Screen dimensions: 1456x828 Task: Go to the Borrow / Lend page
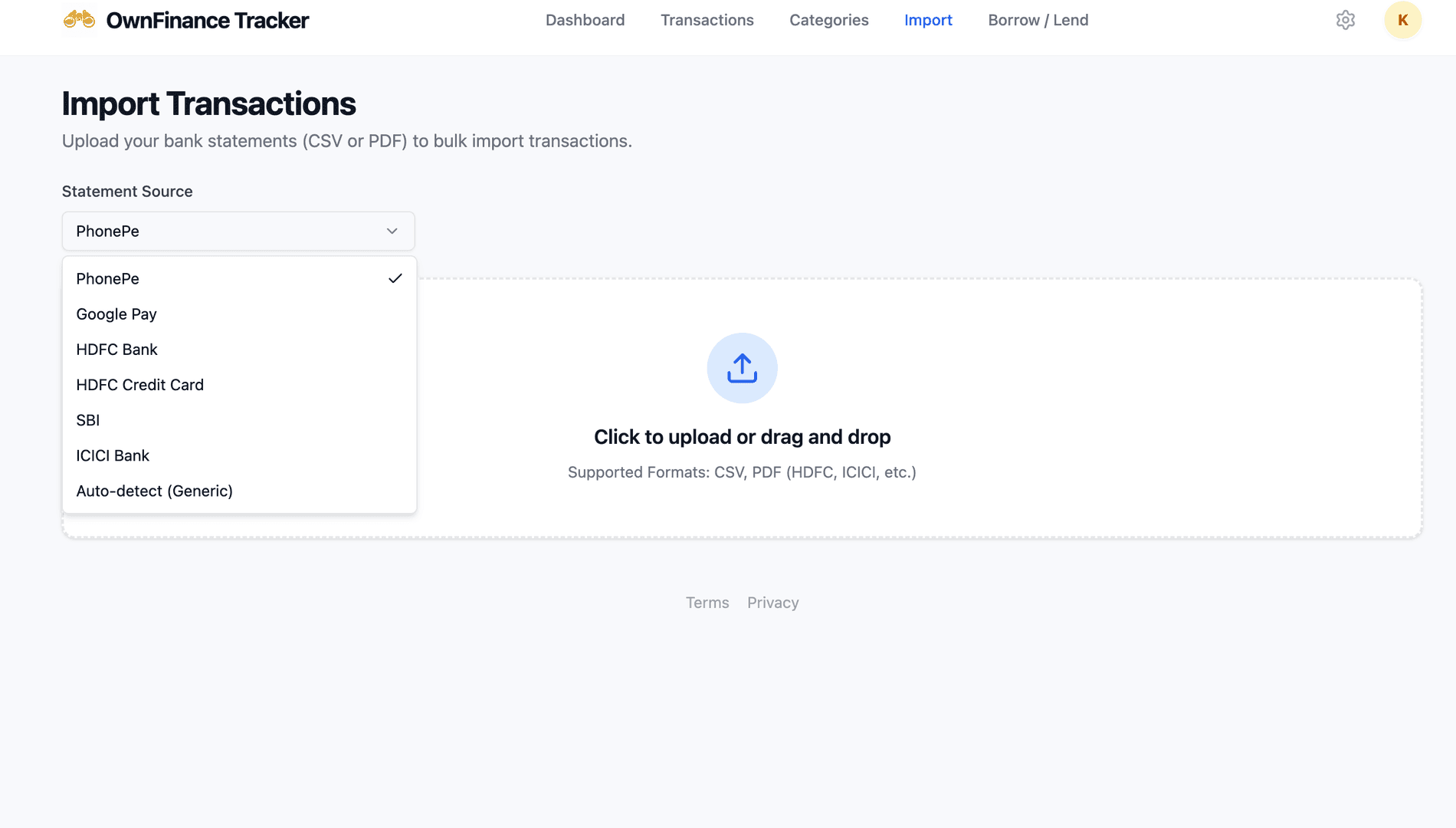point(1038,20)
